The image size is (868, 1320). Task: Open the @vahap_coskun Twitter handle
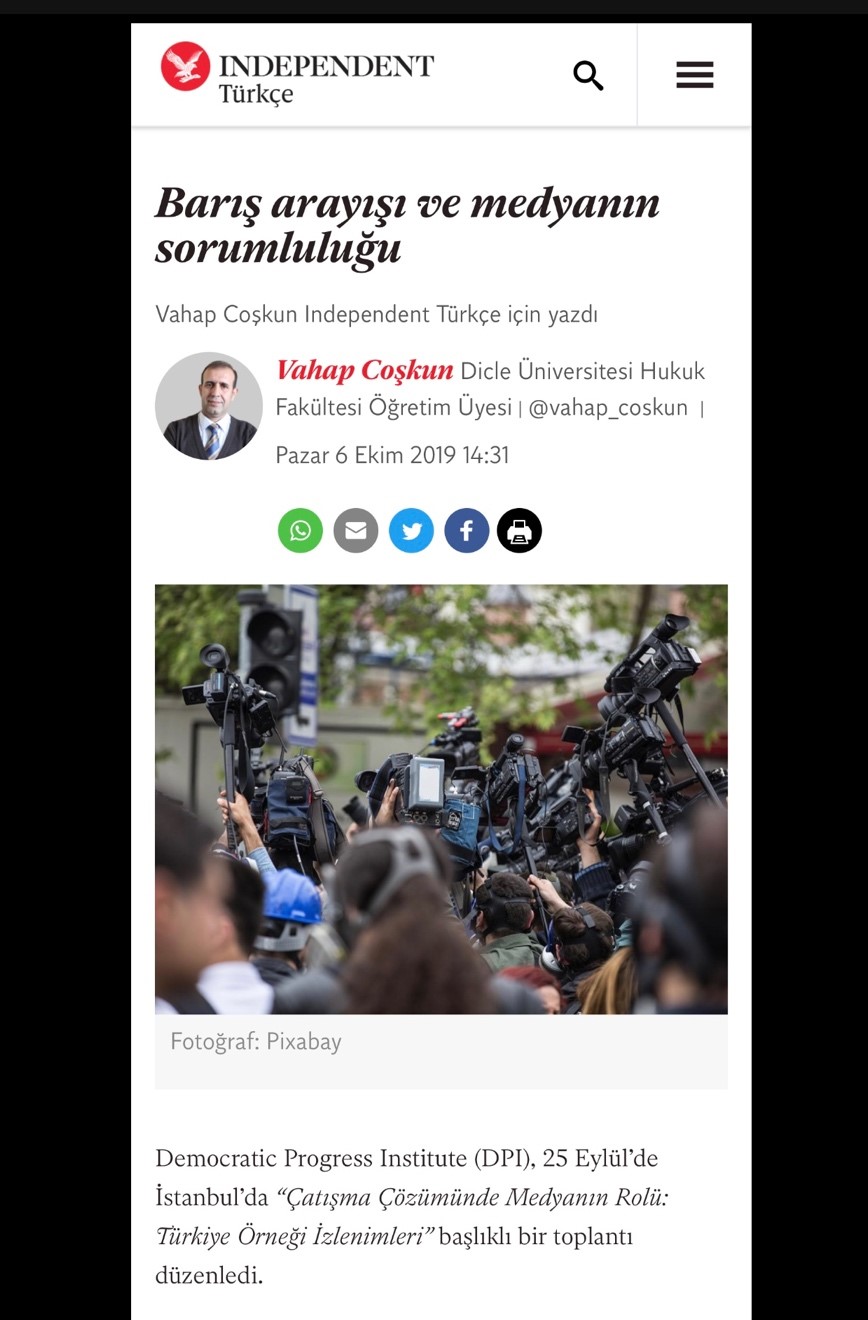(x=608, y=408)
